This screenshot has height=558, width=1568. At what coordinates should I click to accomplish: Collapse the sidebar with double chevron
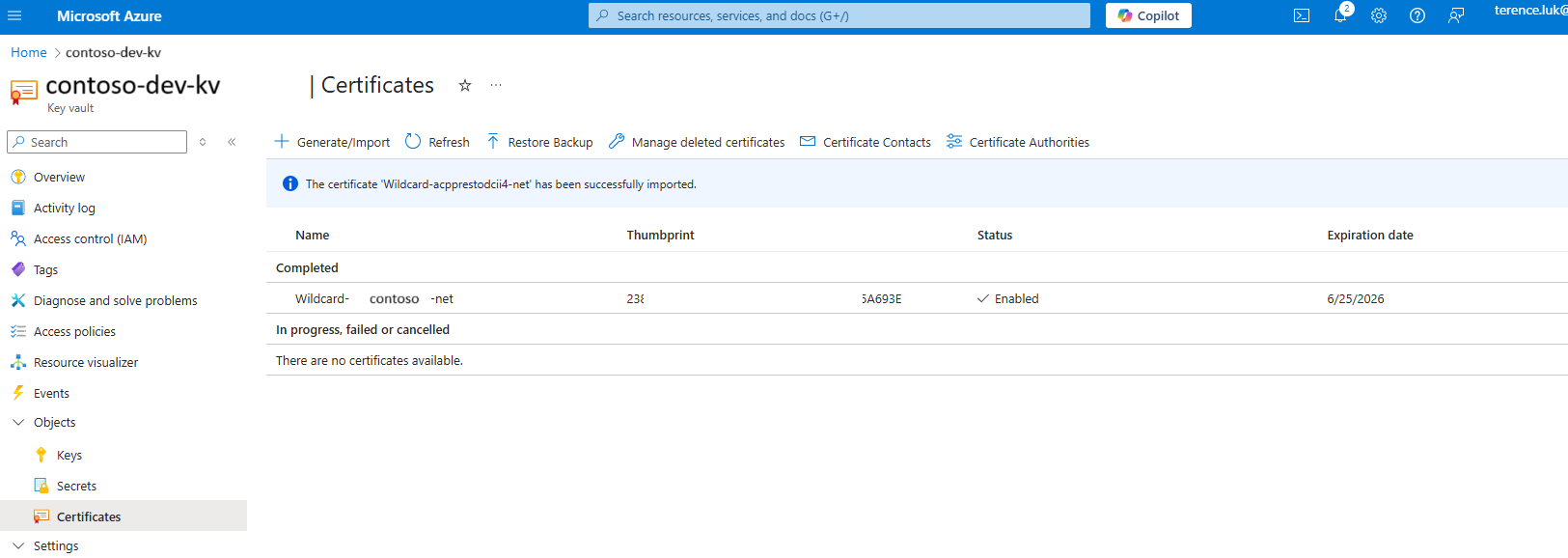[x=232, y=142]
